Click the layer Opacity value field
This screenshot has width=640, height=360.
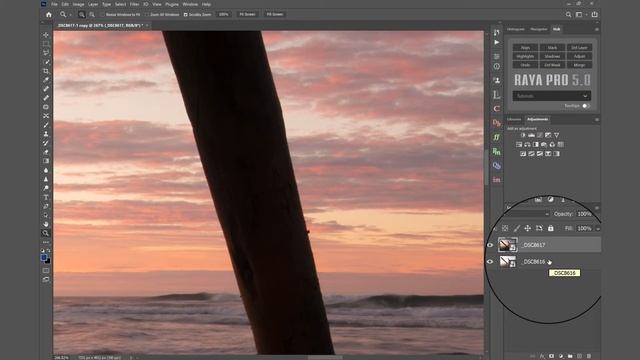(x=584, y=214)
